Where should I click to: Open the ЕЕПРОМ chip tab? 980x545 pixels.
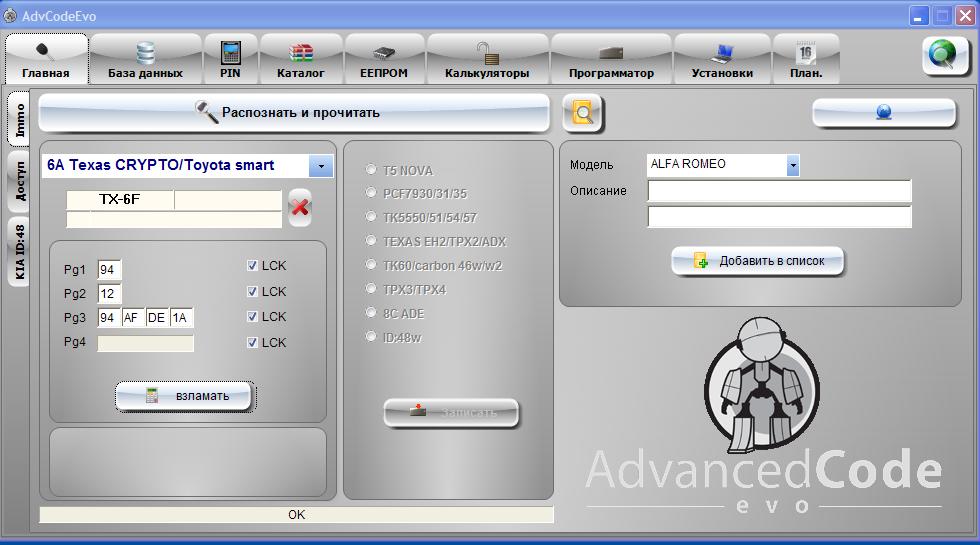click(384, 60)
